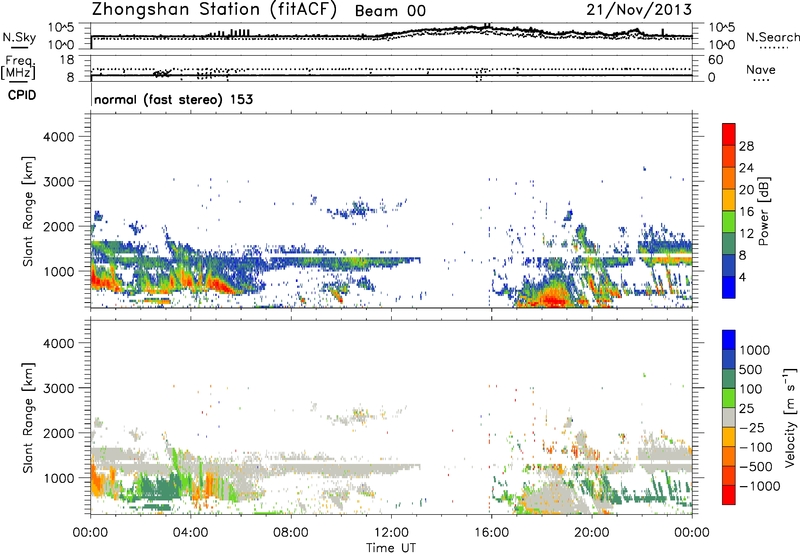This screenshot has width=800, height=554.
Task: Click the 'CPID' row label
Action: 22,95
